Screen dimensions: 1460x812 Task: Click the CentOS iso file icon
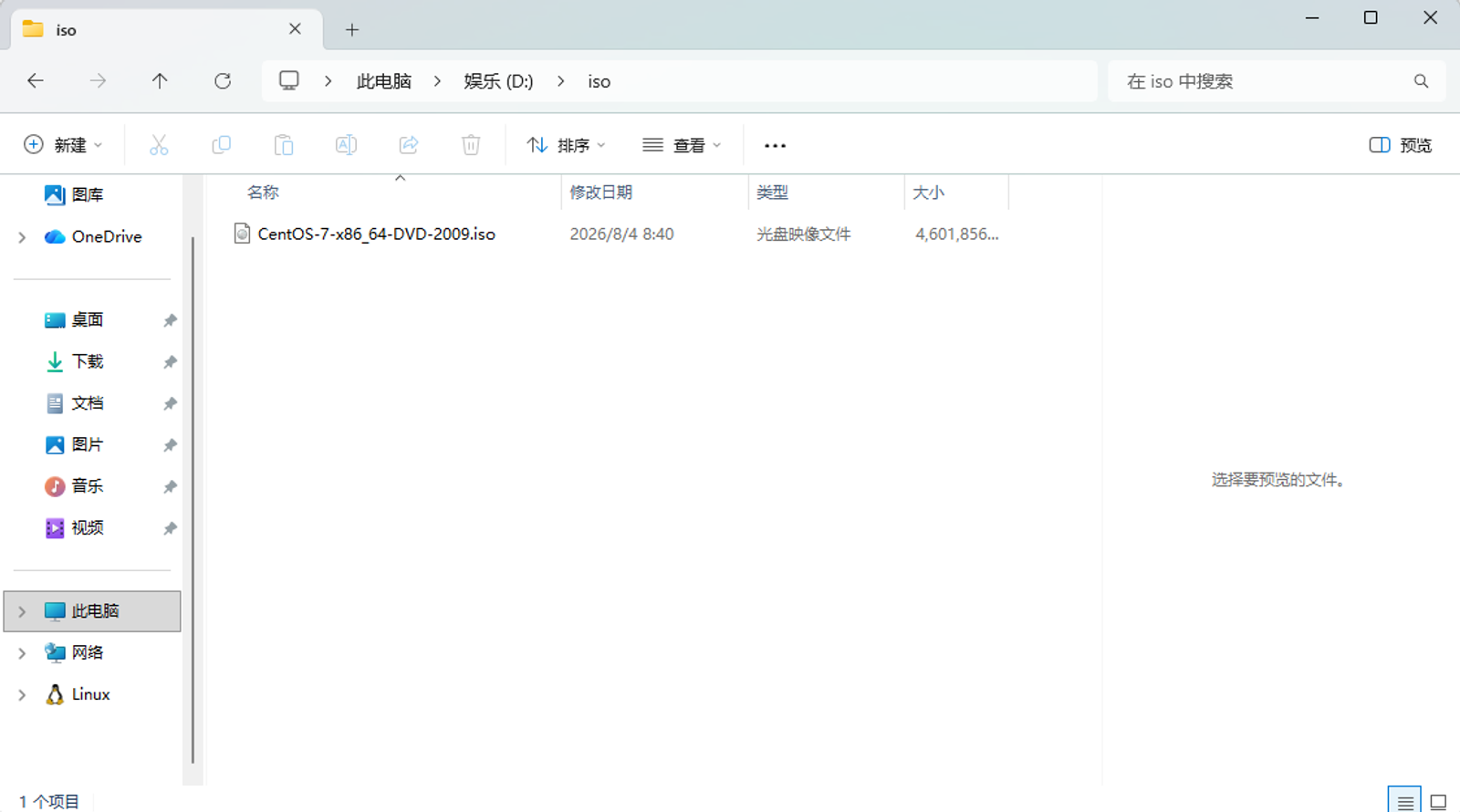click(242, 234)
